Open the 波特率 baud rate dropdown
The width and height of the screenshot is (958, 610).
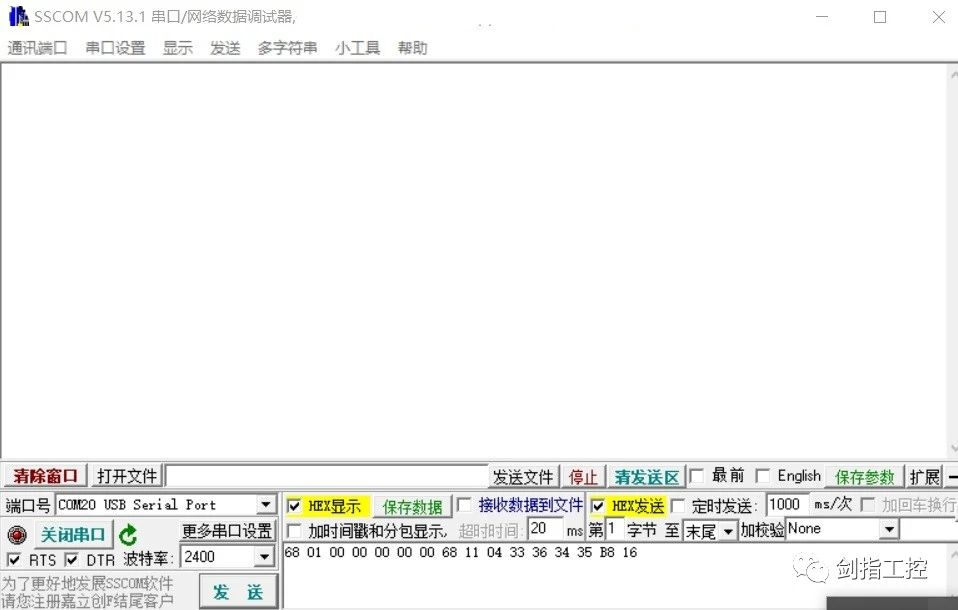tap(265, 555)
